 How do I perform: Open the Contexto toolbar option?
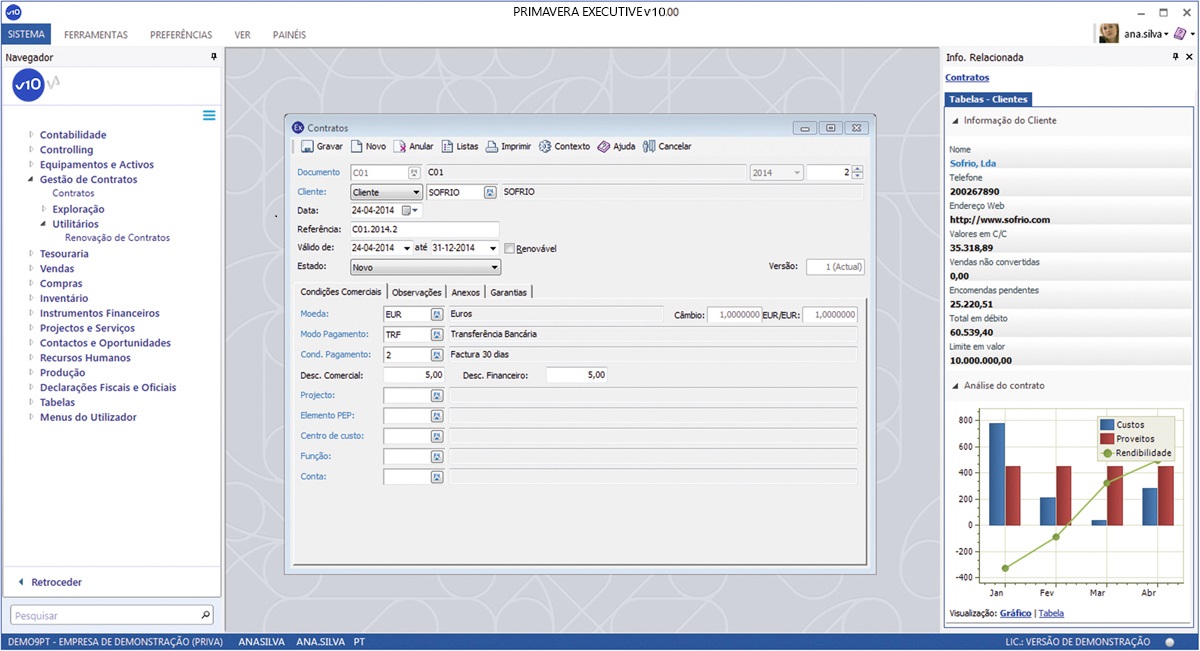click(564, 146)
